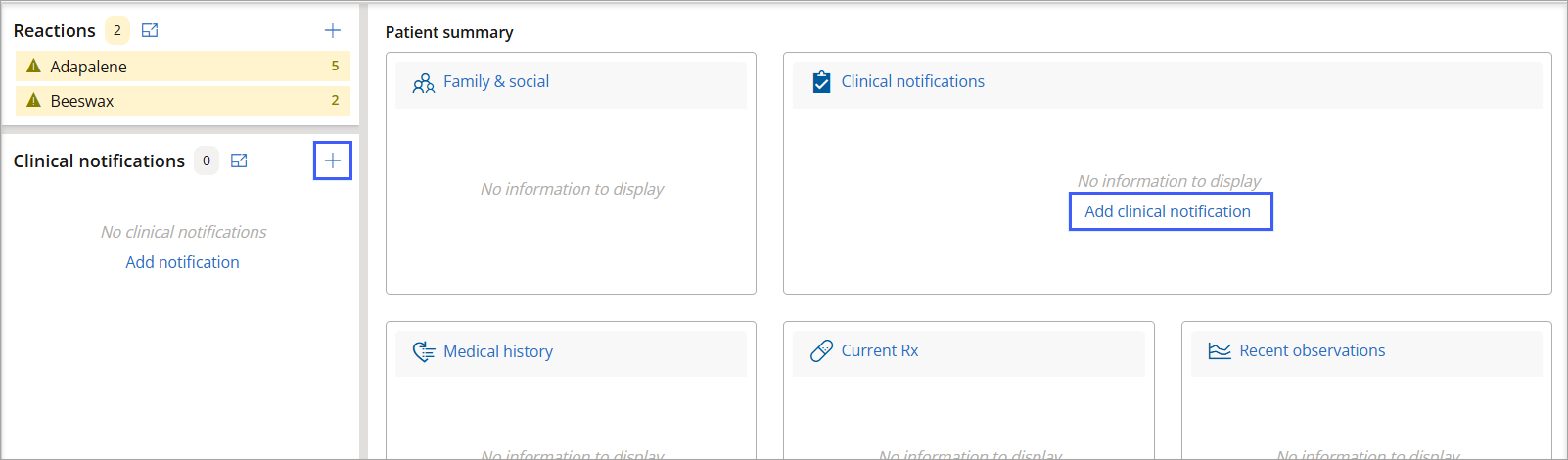
Task: Open Reactions panel in pop-out view
Action: (x=150, y=30)
